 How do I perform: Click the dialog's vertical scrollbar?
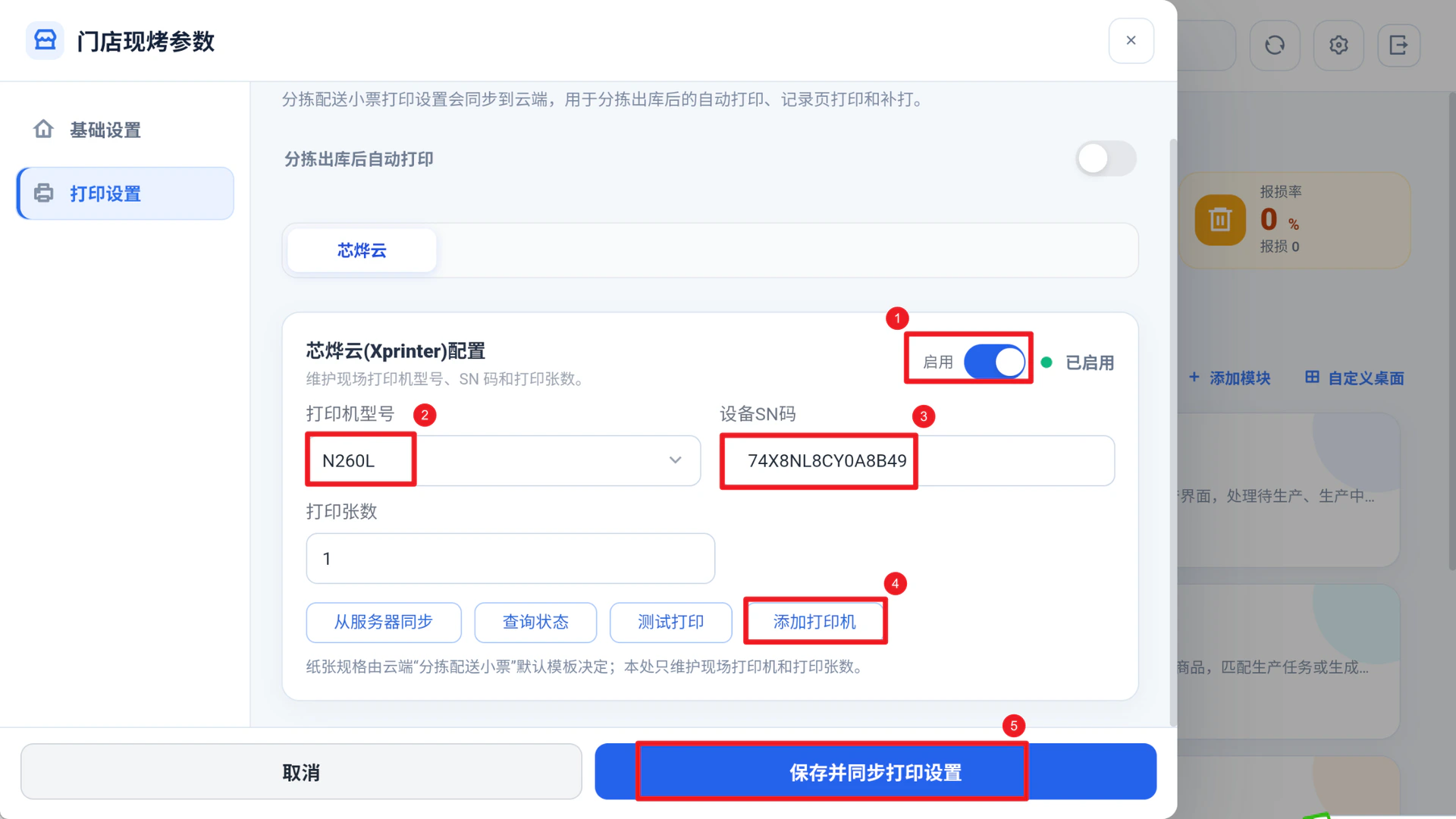pyautogui.click(x=1172, y=432)
